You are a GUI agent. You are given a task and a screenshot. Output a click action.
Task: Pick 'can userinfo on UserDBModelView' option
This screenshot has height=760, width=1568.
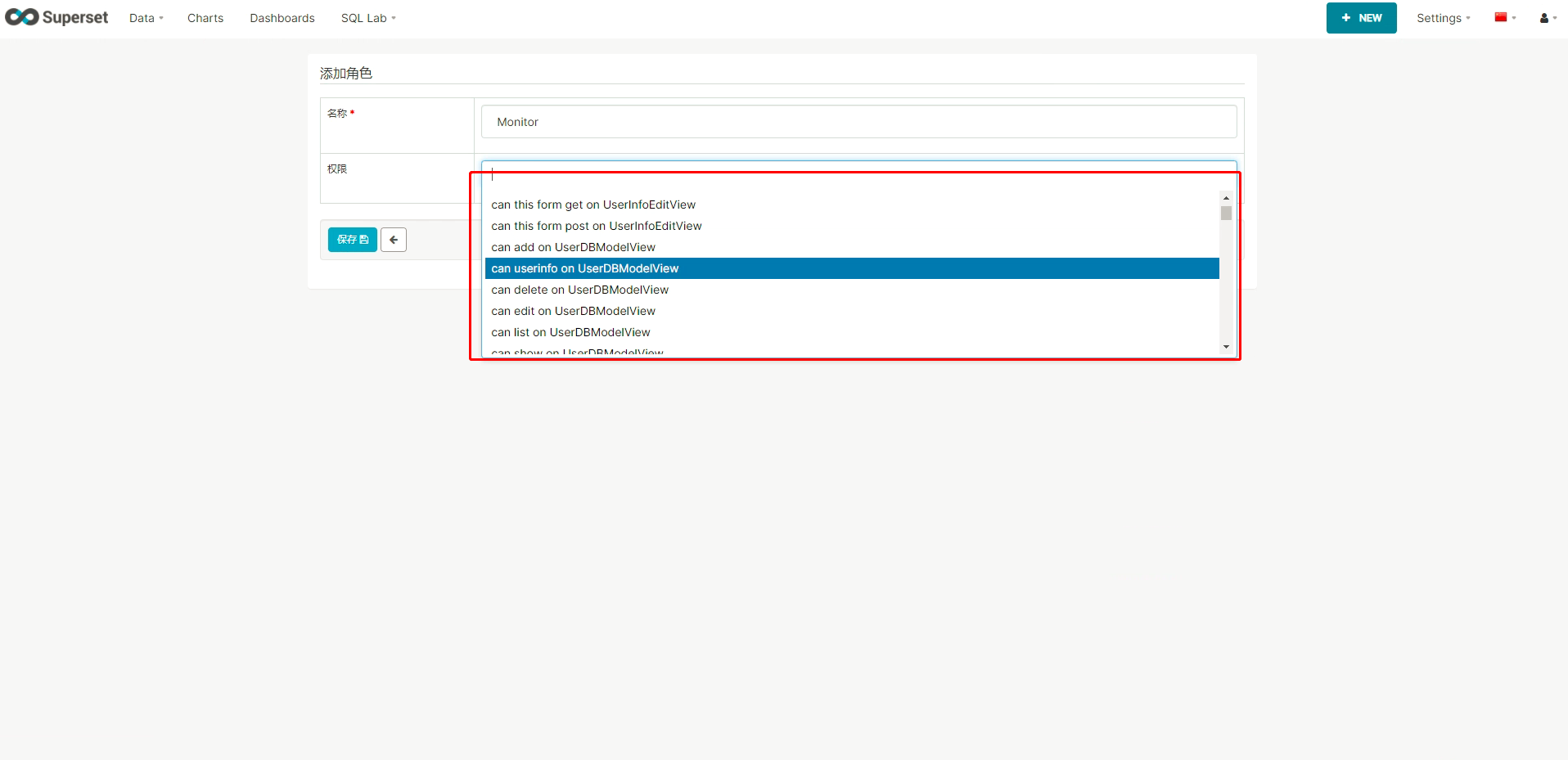[x=852, y=268]
